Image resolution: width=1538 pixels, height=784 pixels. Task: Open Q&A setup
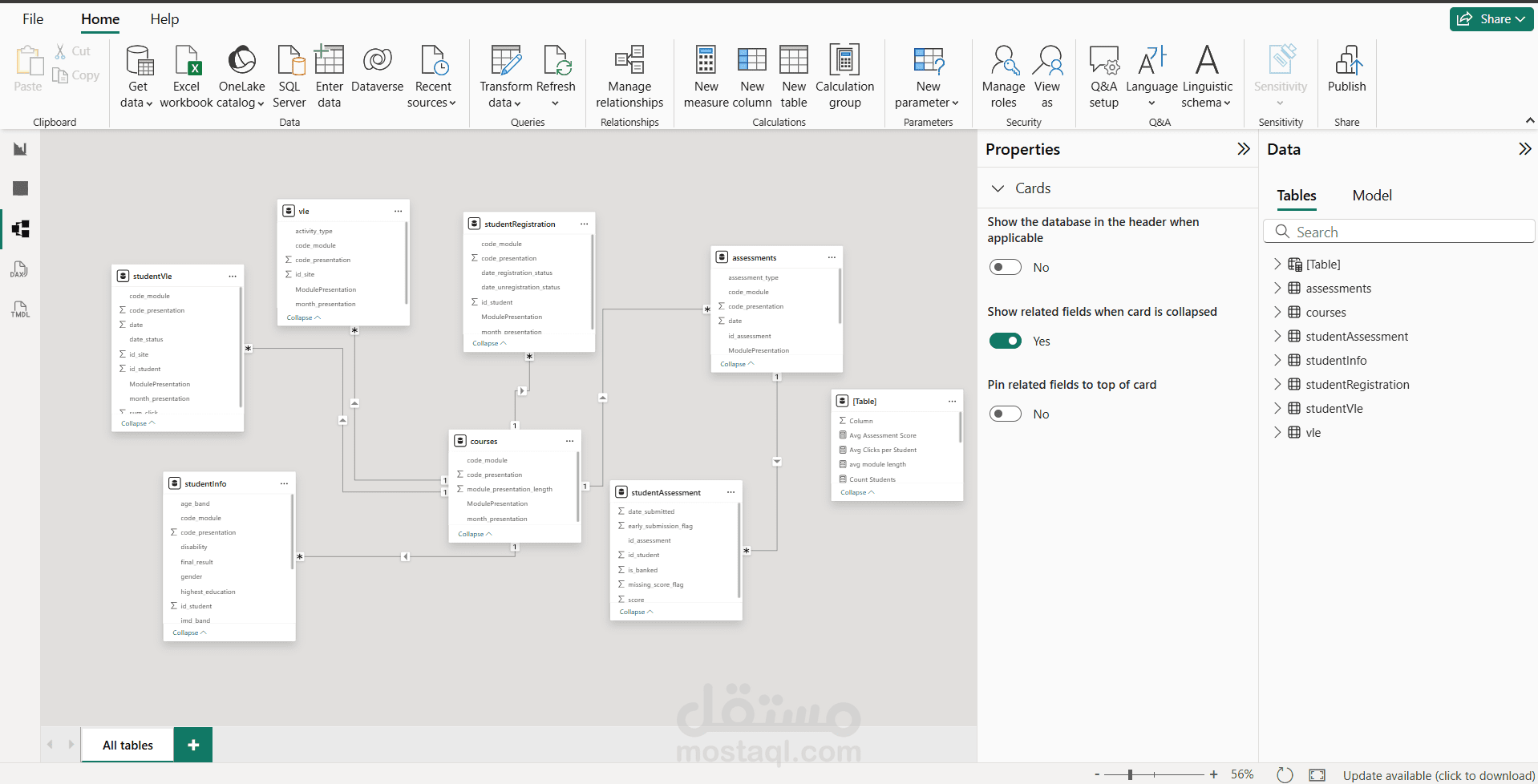(x=1104, y=77)
